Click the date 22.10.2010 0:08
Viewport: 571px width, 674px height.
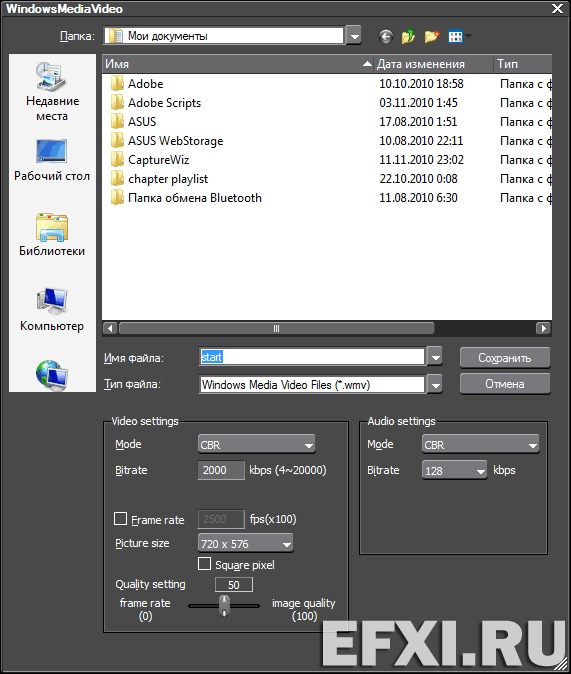(x=418, y=178)
